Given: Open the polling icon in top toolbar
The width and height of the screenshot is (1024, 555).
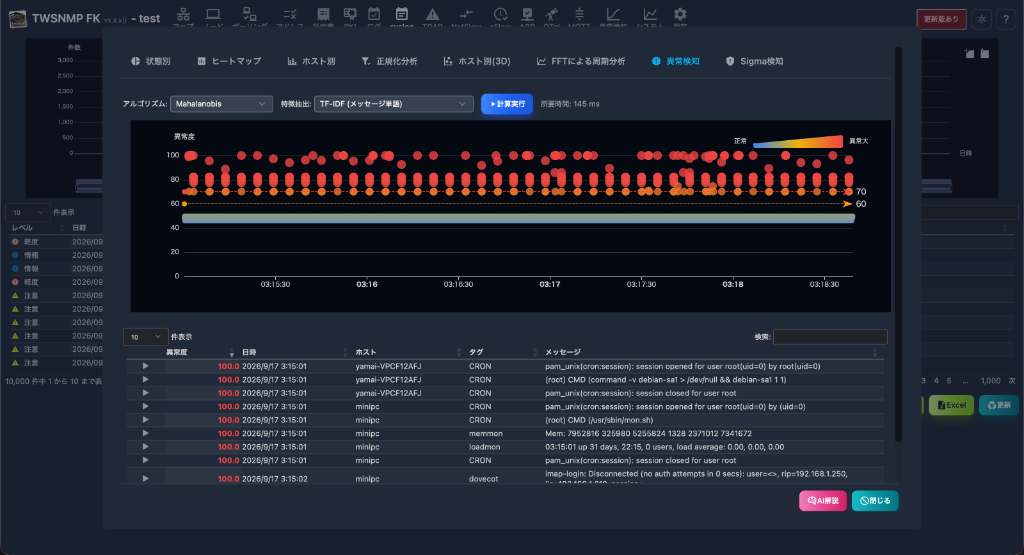Looking at the screenshot, I should point(249,14).
